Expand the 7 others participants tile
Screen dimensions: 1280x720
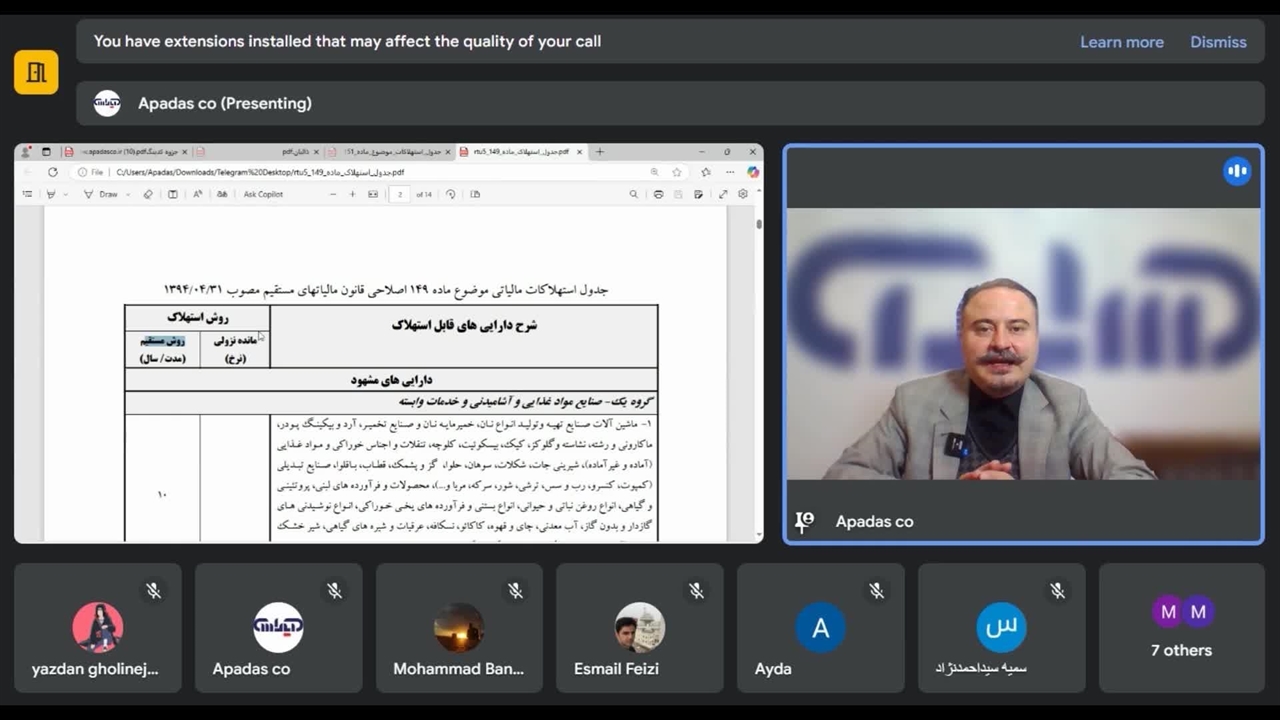tap(1181, 628)
